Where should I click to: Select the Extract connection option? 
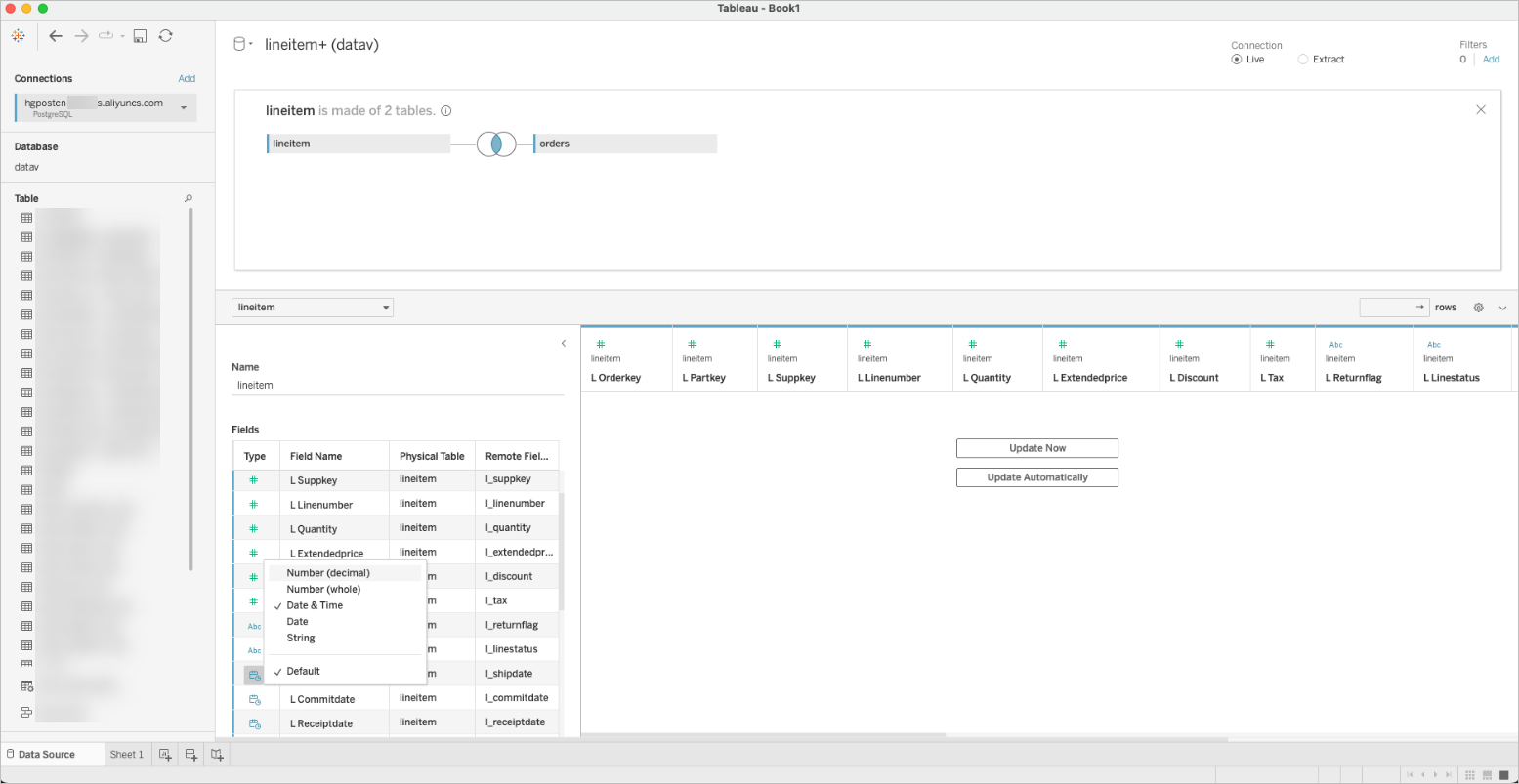[1303, 60]
